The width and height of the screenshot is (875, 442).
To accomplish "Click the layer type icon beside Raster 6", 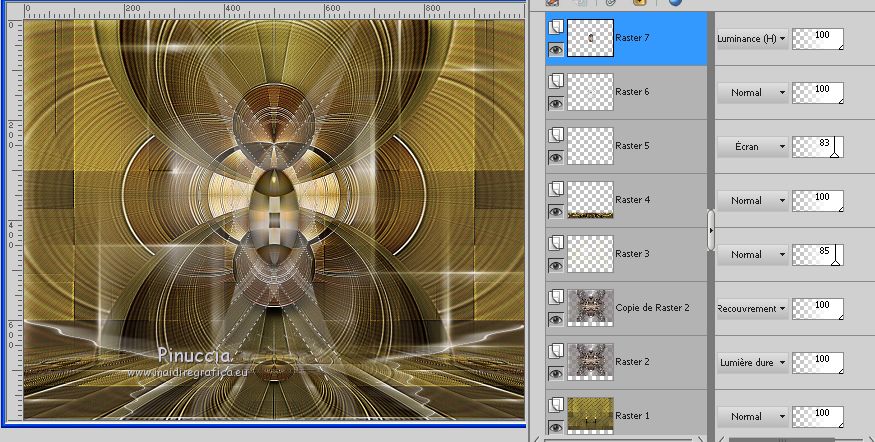I will pos(555,81).
